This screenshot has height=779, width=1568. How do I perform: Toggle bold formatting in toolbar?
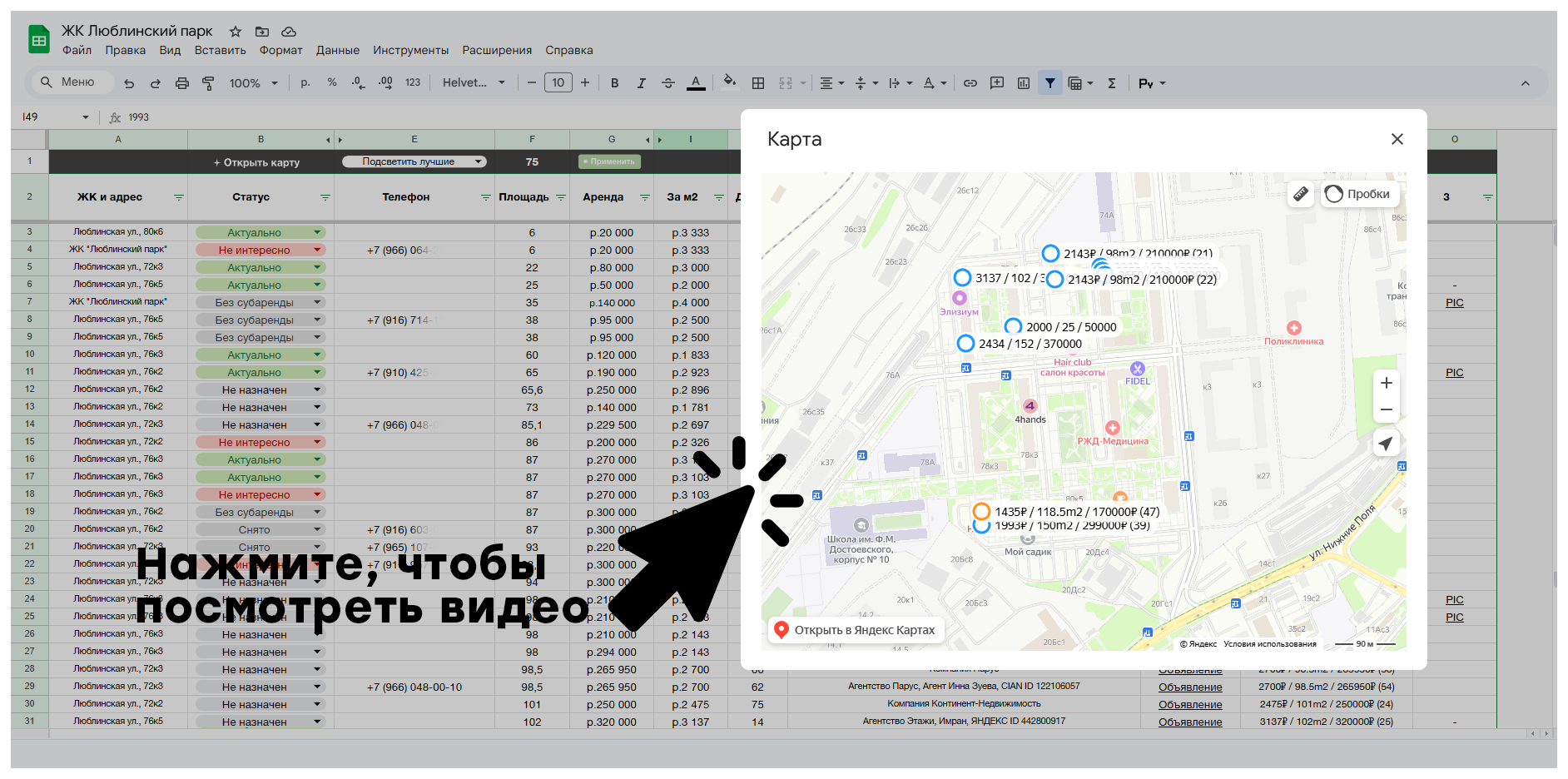pos(614,83)
